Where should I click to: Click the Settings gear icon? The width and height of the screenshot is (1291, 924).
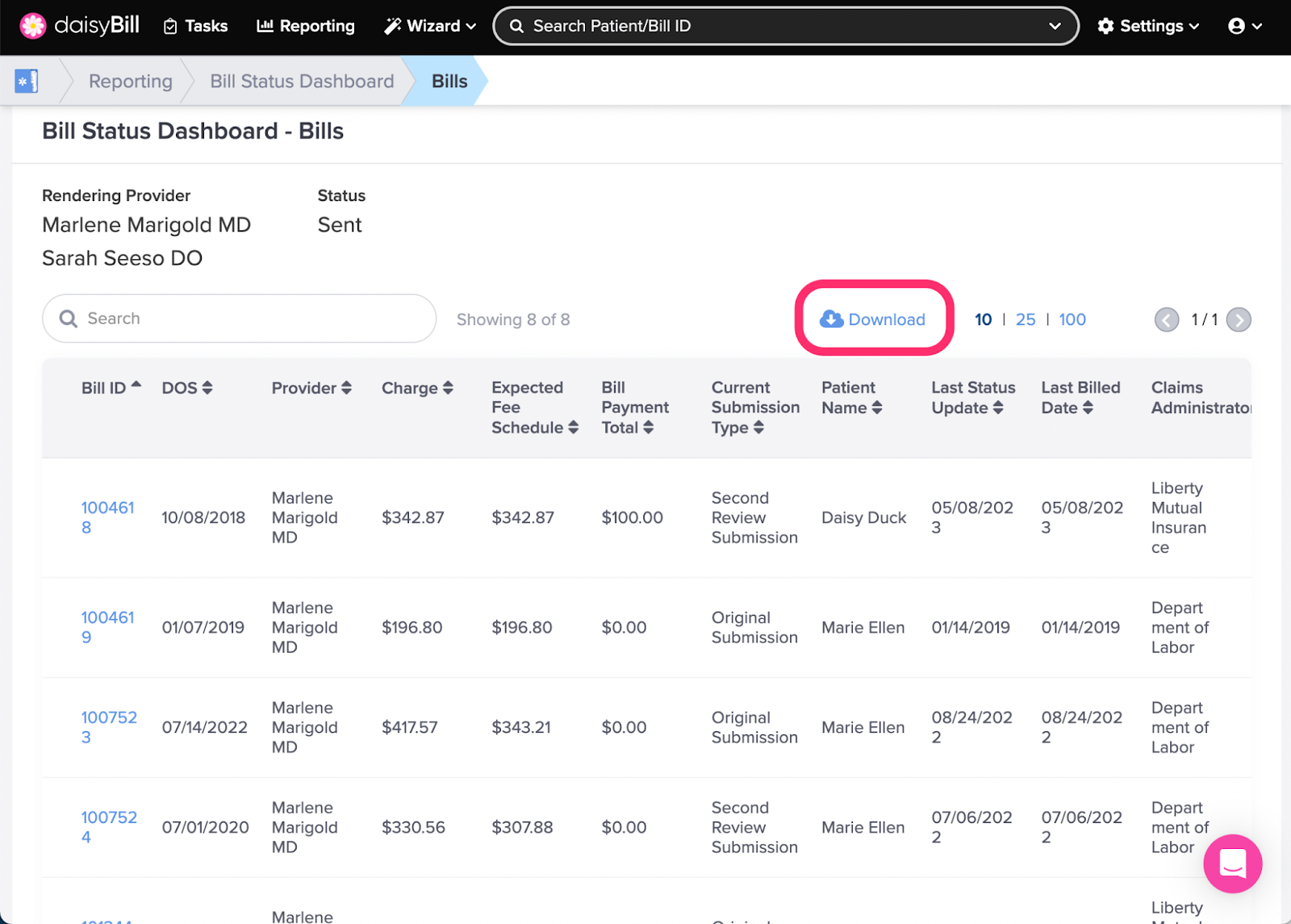tap(1105, 26)
